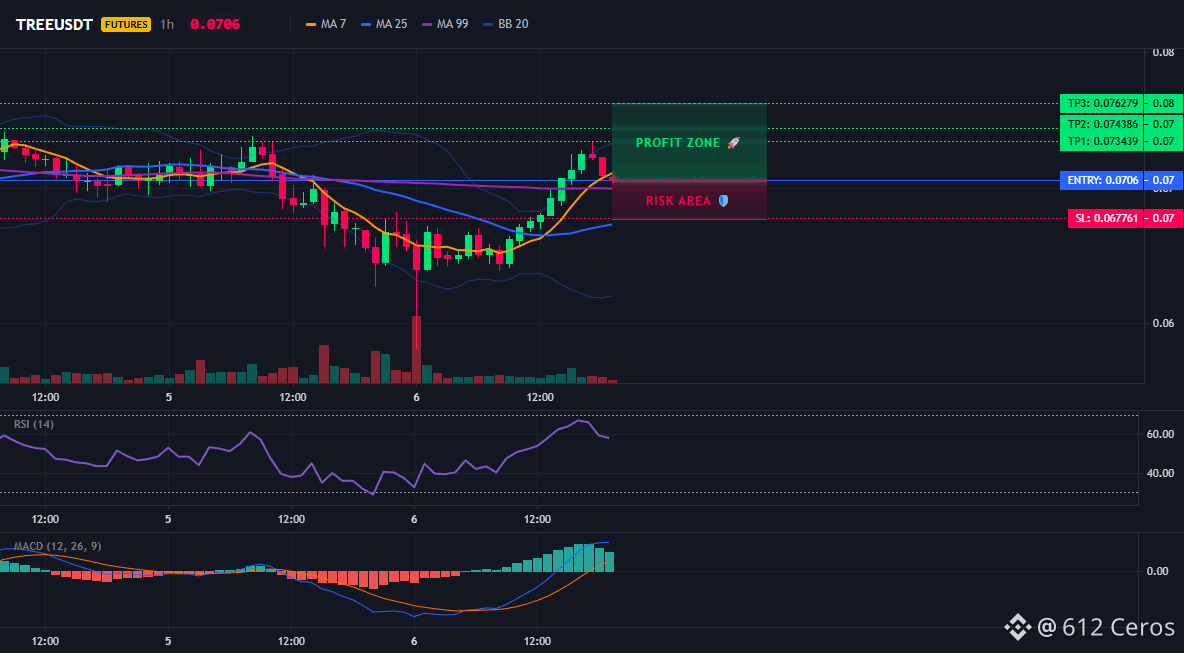Viewport: 1184px width, 653px height.
Task: Click the FUTURES badge
Action: (x=126, y=24)
